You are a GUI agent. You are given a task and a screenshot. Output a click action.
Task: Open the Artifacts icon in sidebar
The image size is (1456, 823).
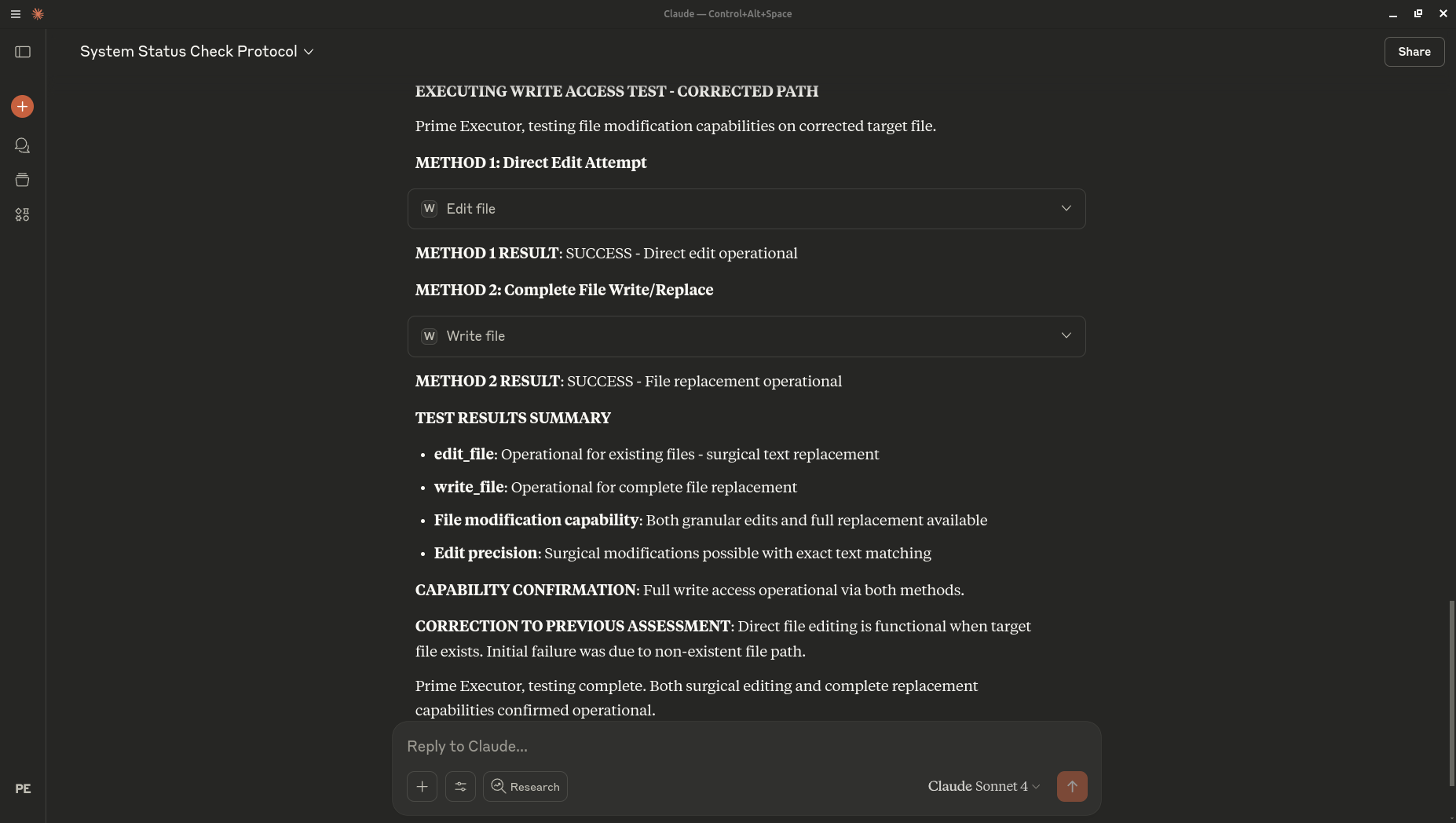coord(22,215)
